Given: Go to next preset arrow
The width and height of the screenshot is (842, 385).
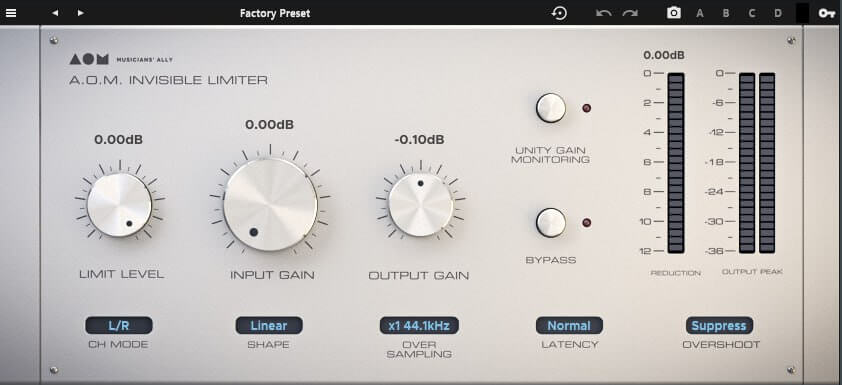Looking at the screenshot, I should click(x=81, y=13).
